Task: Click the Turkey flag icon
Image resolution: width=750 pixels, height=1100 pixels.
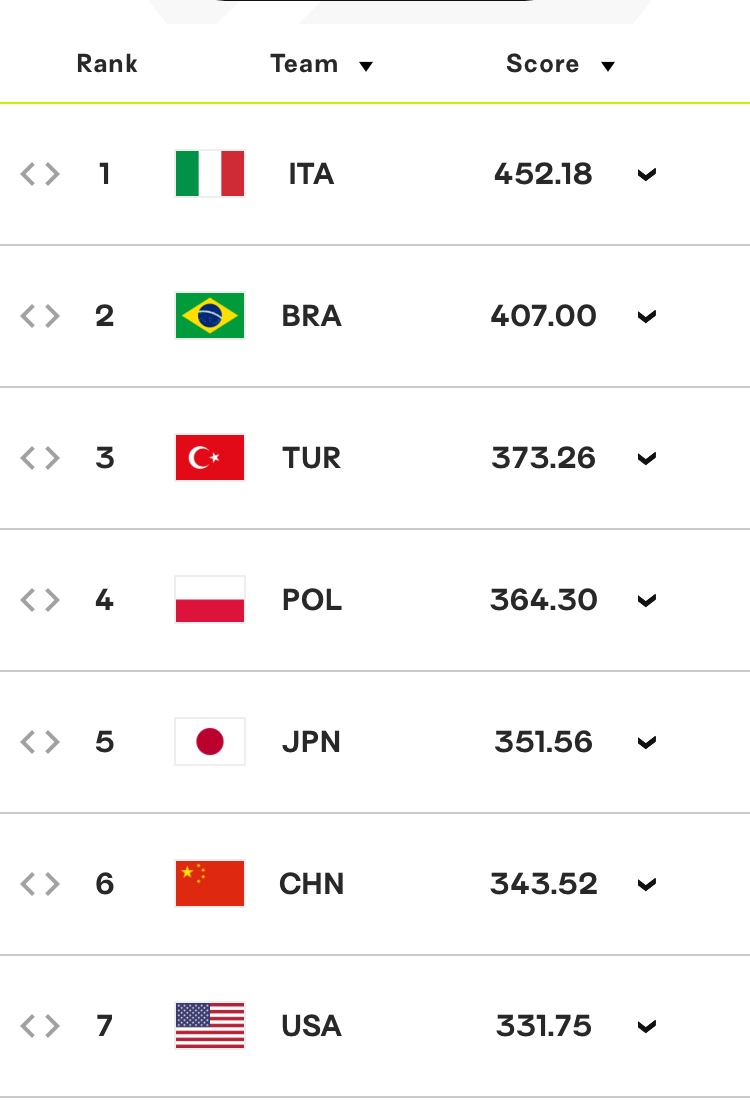Action: tap(210, 458)
